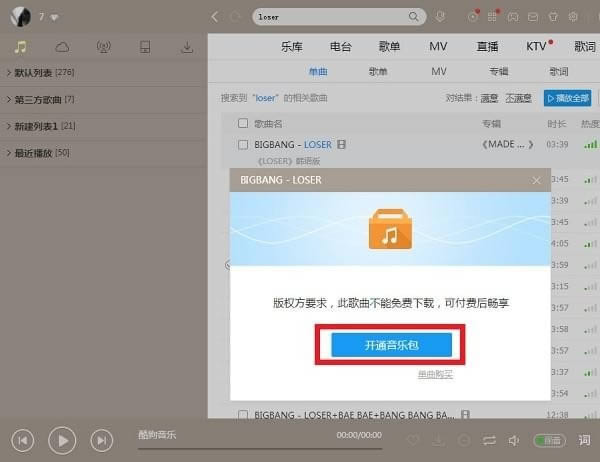Viewport: 600px width, 462px height.
Task: Skip to the next track
Action: click(x=101, y=439)
